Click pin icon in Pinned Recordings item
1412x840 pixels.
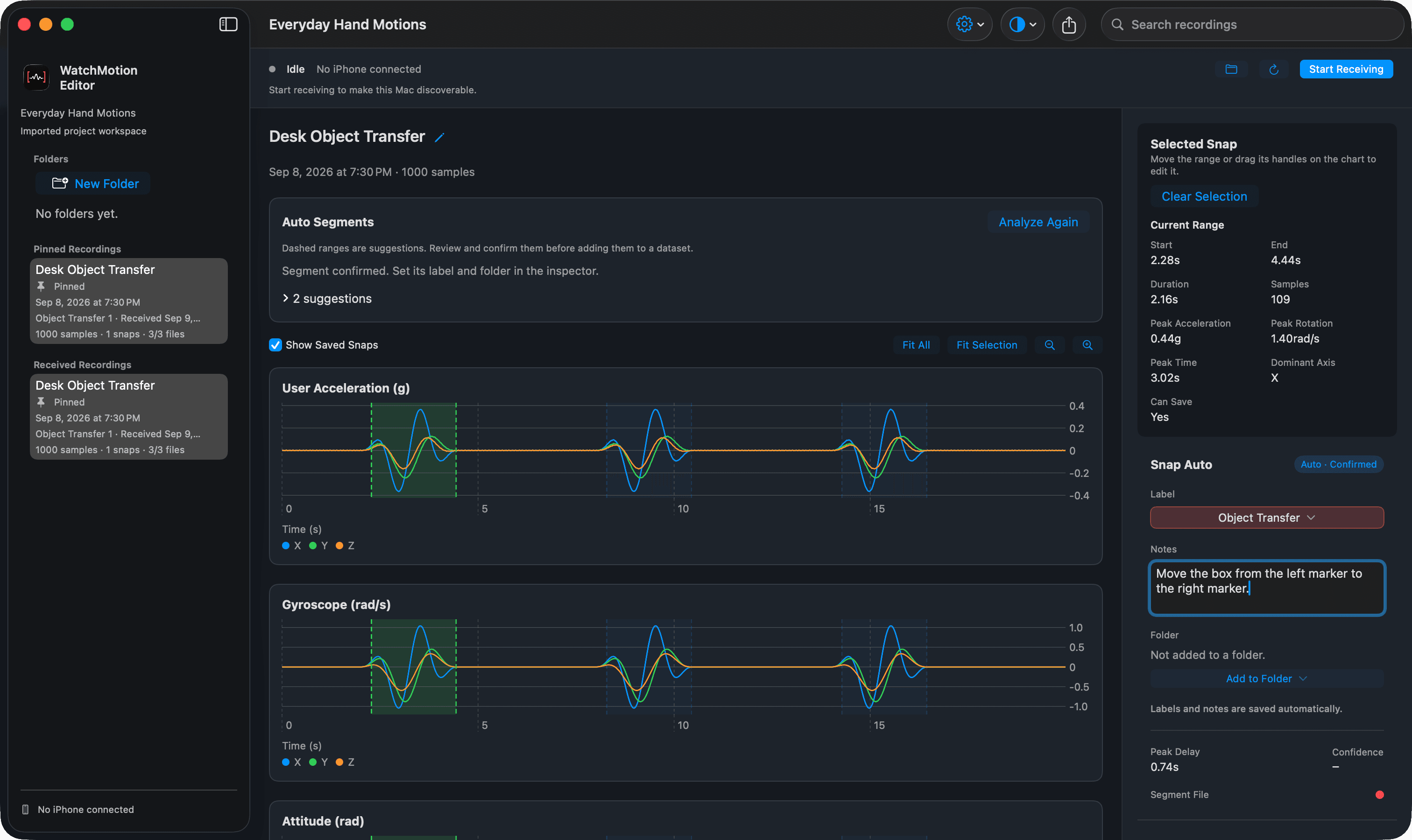coord(41,287)
